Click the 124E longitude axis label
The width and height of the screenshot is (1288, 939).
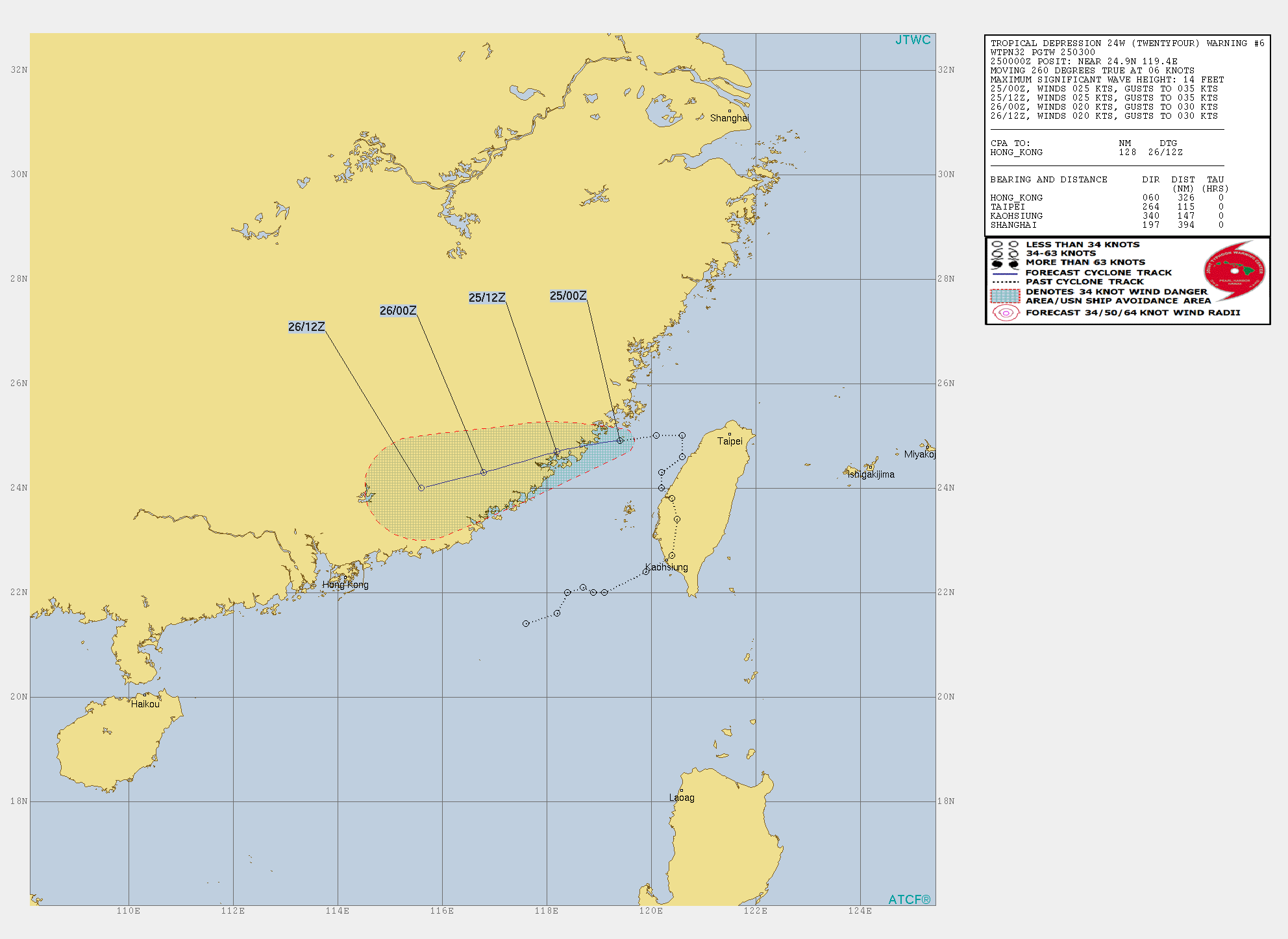coord(860,911)
